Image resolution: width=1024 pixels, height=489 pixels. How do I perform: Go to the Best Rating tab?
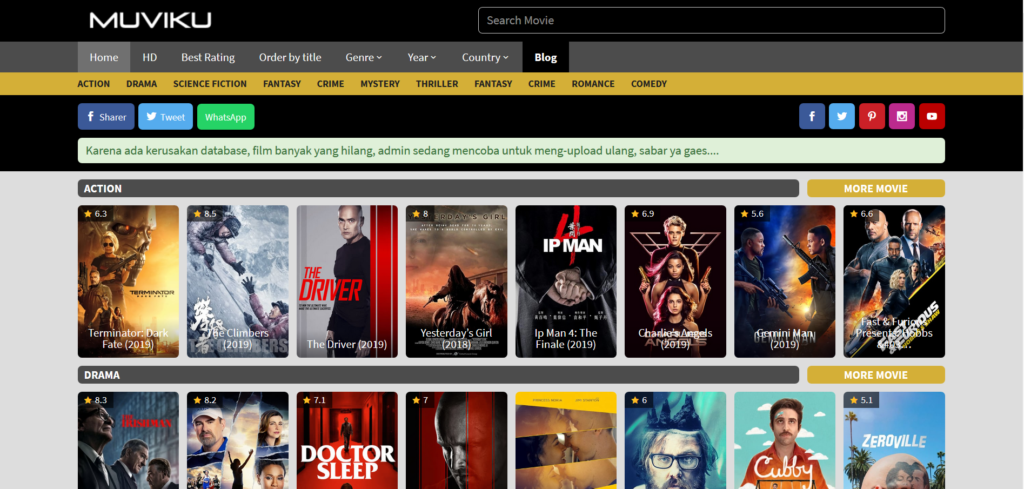point(208,57)
